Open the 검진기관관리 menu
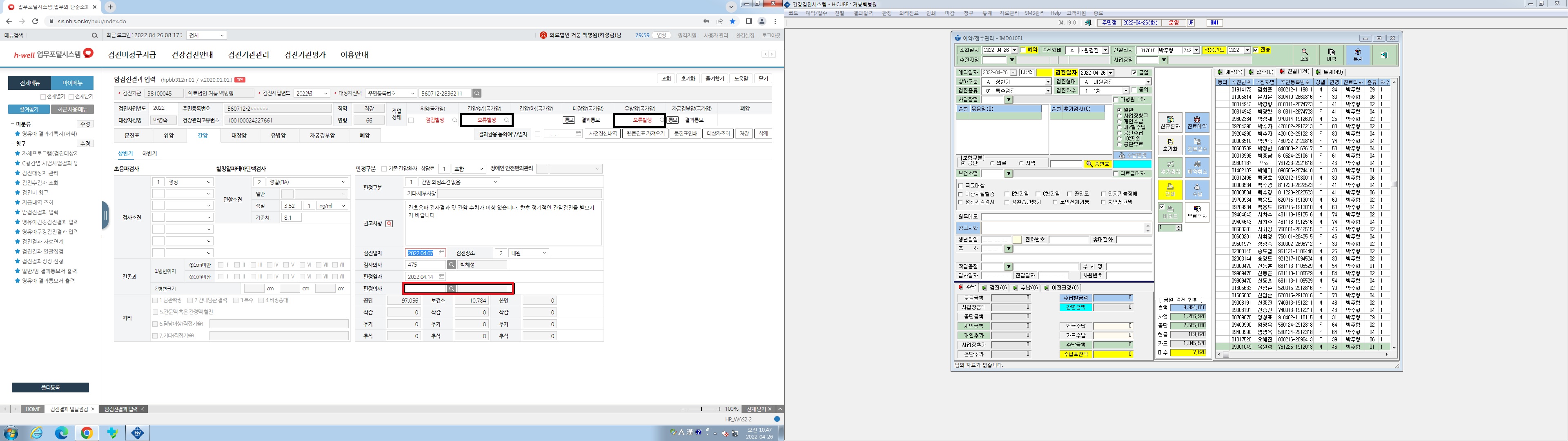The height and width of the screenshot is (441, 1568). pos(248,55)
